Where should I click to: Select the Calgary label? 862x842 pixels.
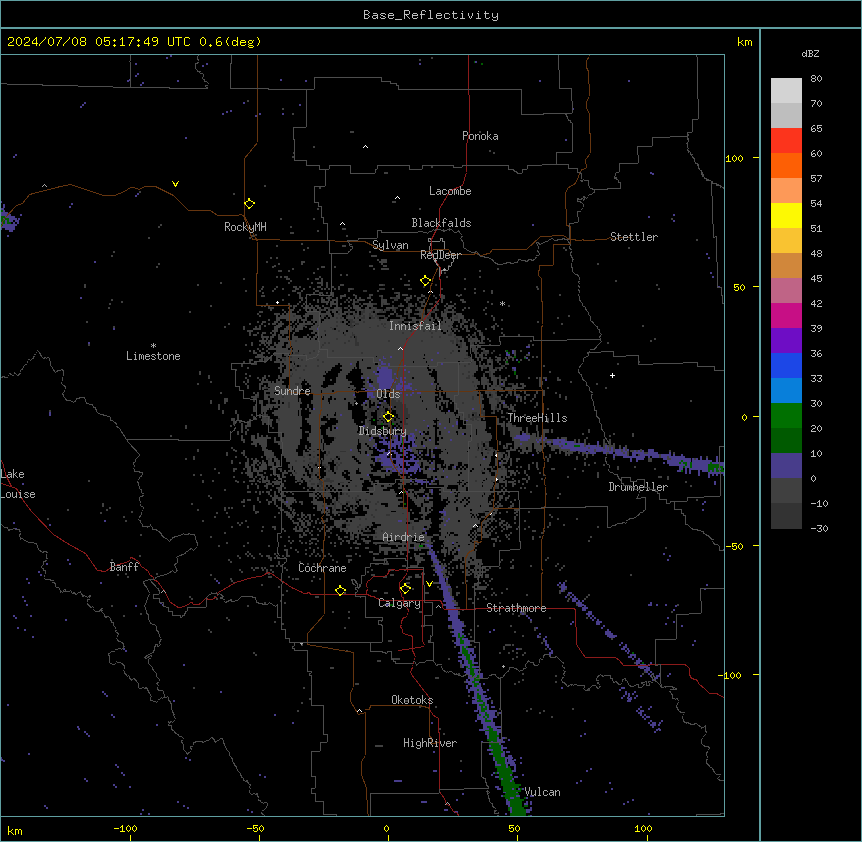[x=400, y=603]
